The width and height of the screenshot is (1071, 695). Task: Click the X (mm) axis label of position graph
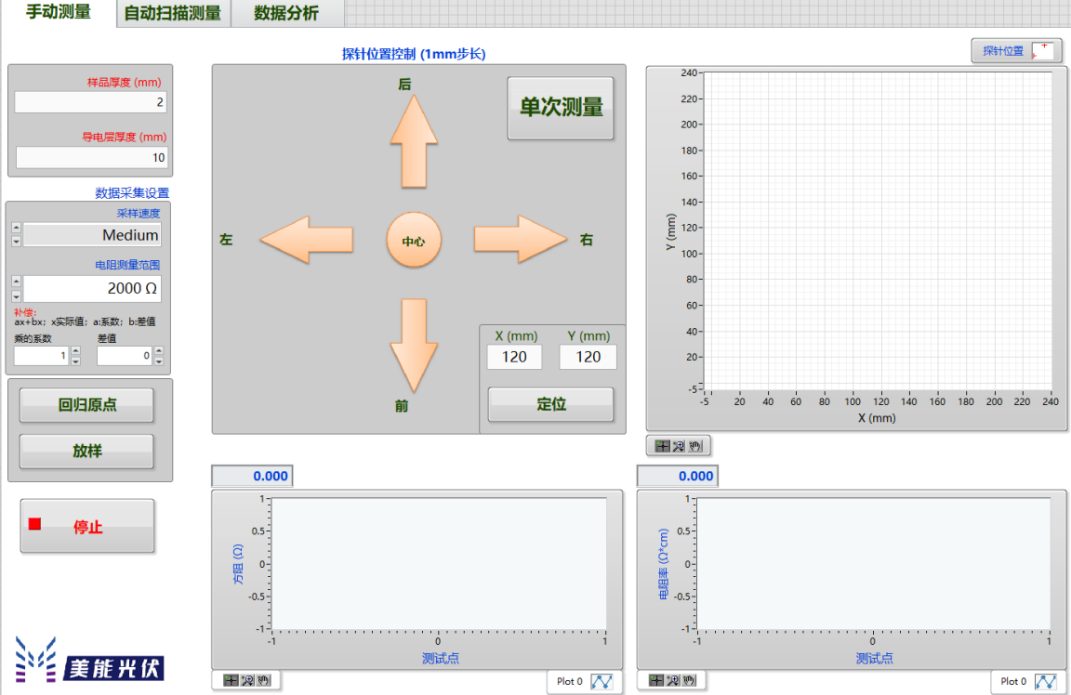(x=877, y=418)
